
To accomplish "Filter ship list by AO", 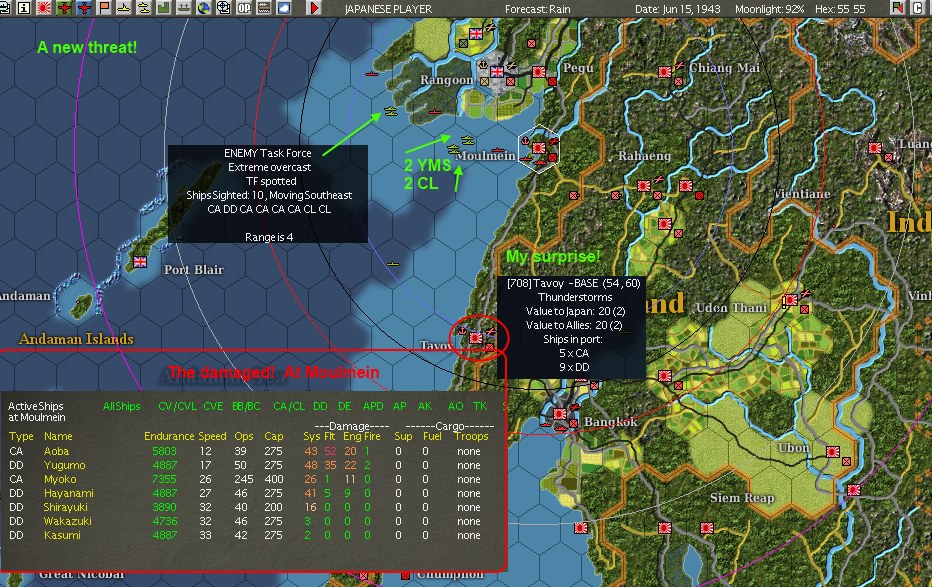I will click(455, 406).
